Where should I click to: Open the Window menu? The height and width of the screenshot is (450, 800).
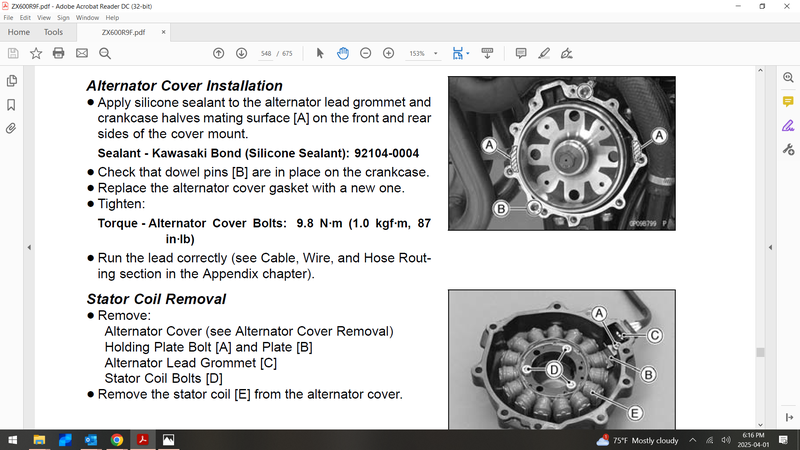click(x=87, y=17)
